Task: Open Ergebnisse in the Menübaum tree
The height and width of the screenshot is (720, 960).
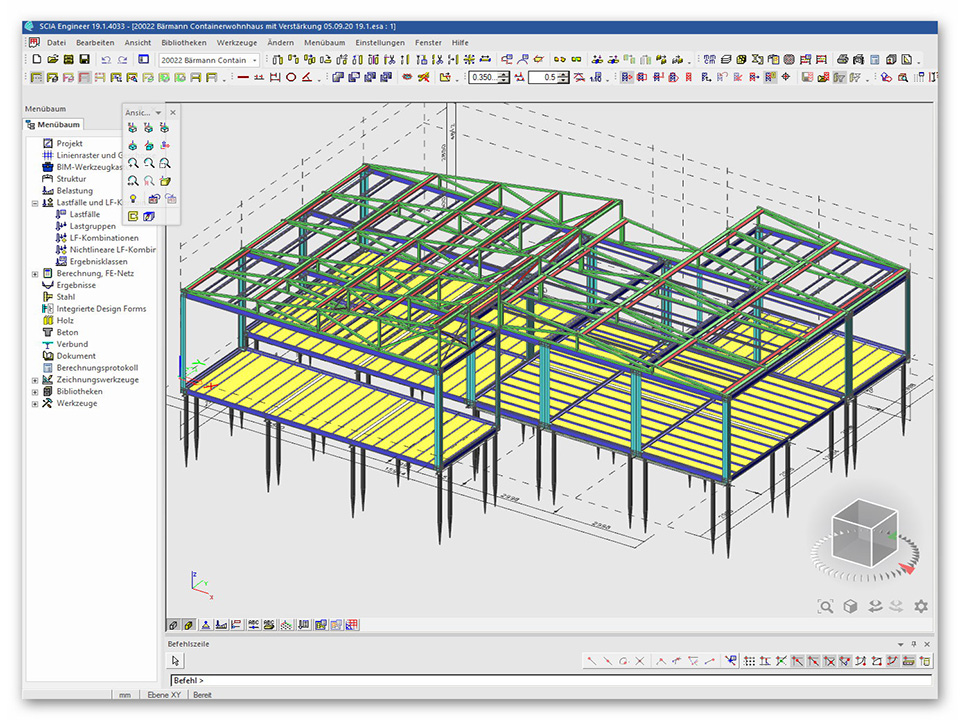Action: [x=75, y=285]
